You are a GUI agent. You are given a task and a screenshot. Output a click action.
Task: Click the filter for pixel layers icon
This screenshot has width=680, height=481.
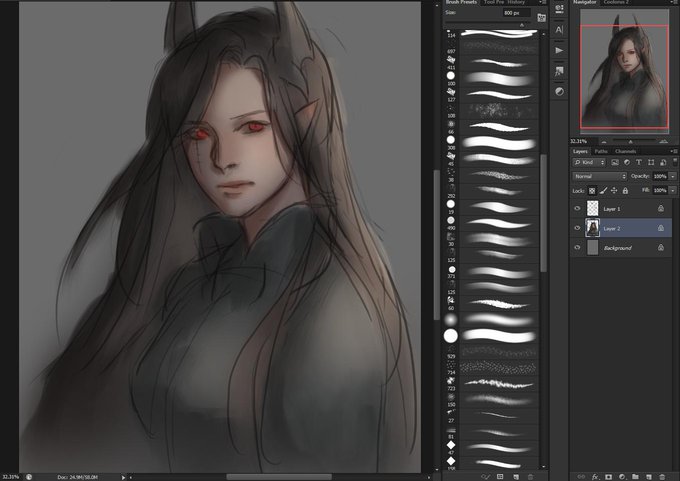[x=615, y=162]
